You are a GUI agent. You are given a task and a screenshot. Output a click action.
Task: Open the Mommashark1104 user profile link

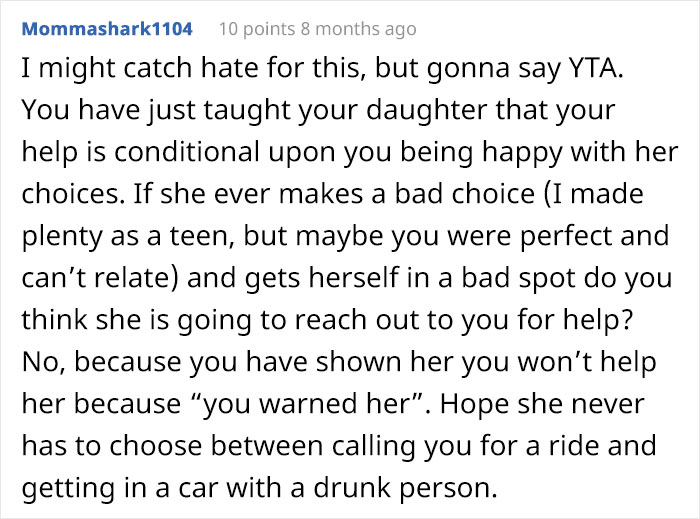coord(106,29)
